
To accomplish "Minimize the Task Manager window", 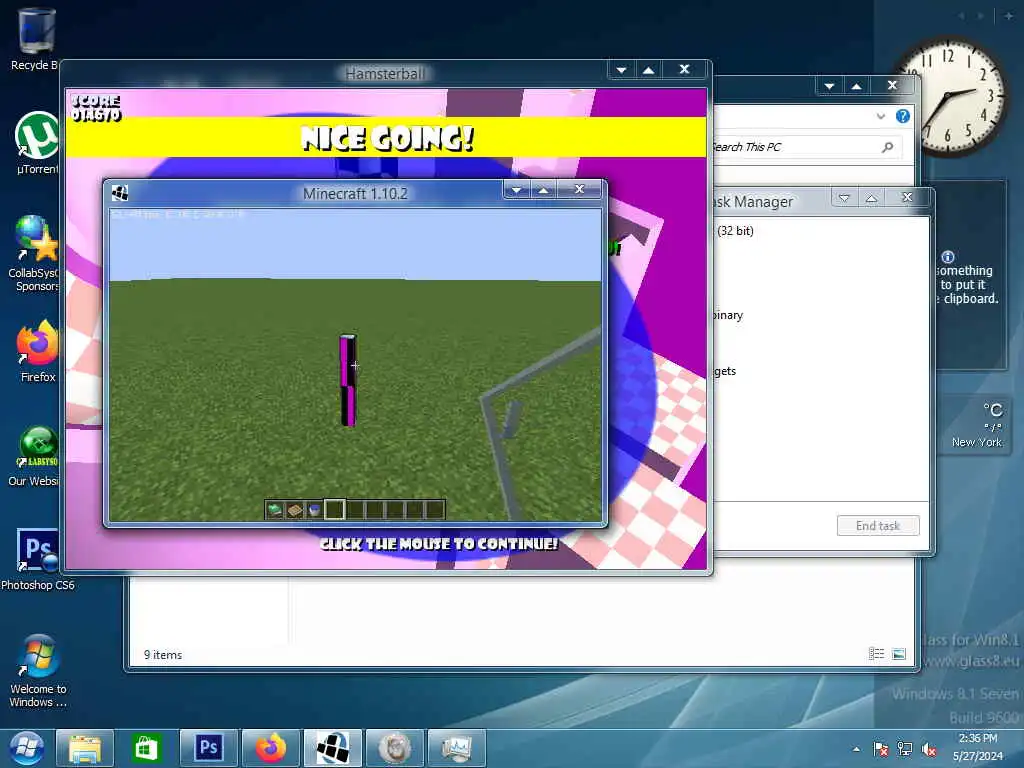I will pyautogui.click(x=844, y=197).
